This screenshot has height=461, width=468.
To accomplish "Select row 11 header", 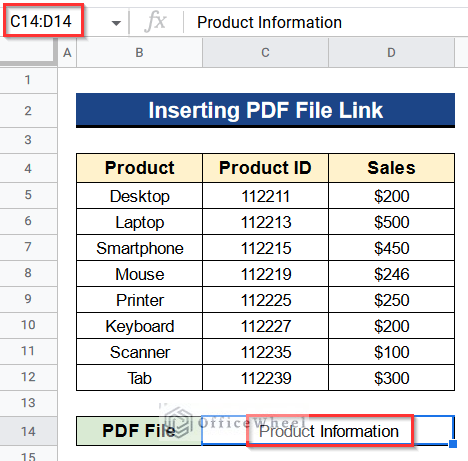I will (x=28, y=351).
